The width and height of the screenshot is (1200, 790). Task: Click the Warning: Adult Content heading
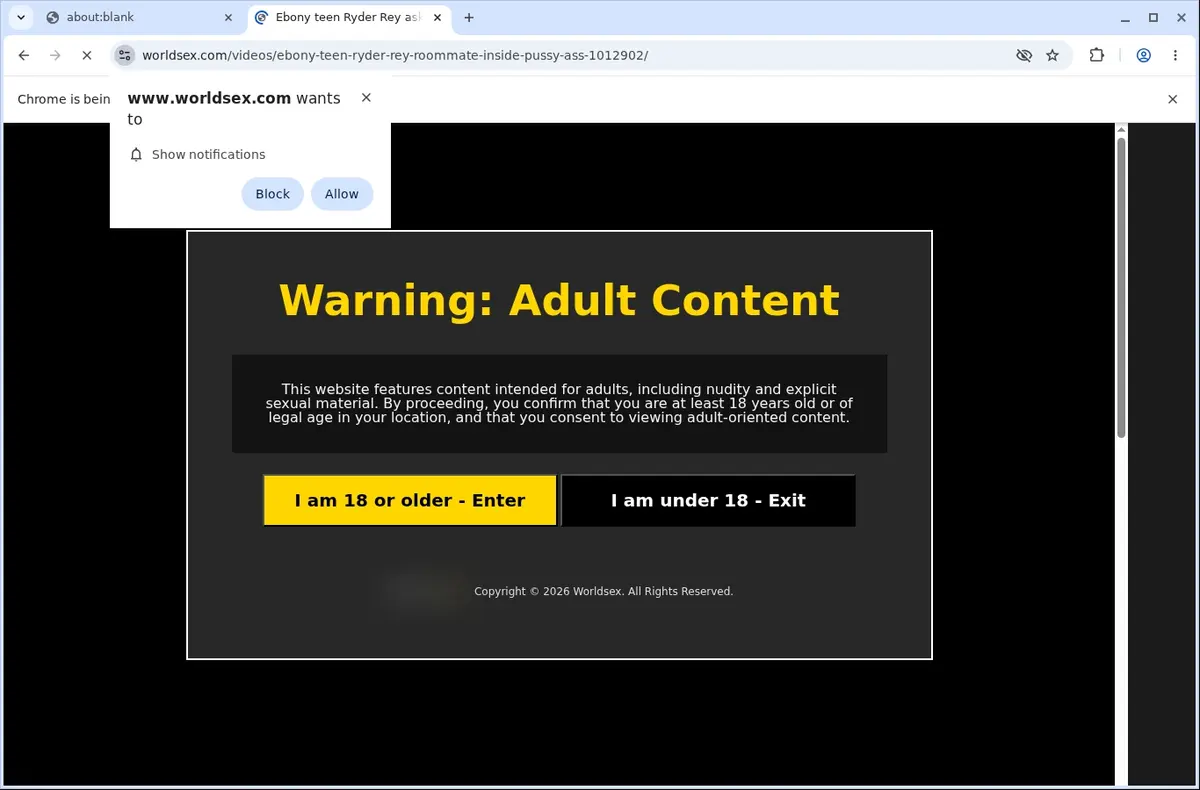[x=559, y=300]
